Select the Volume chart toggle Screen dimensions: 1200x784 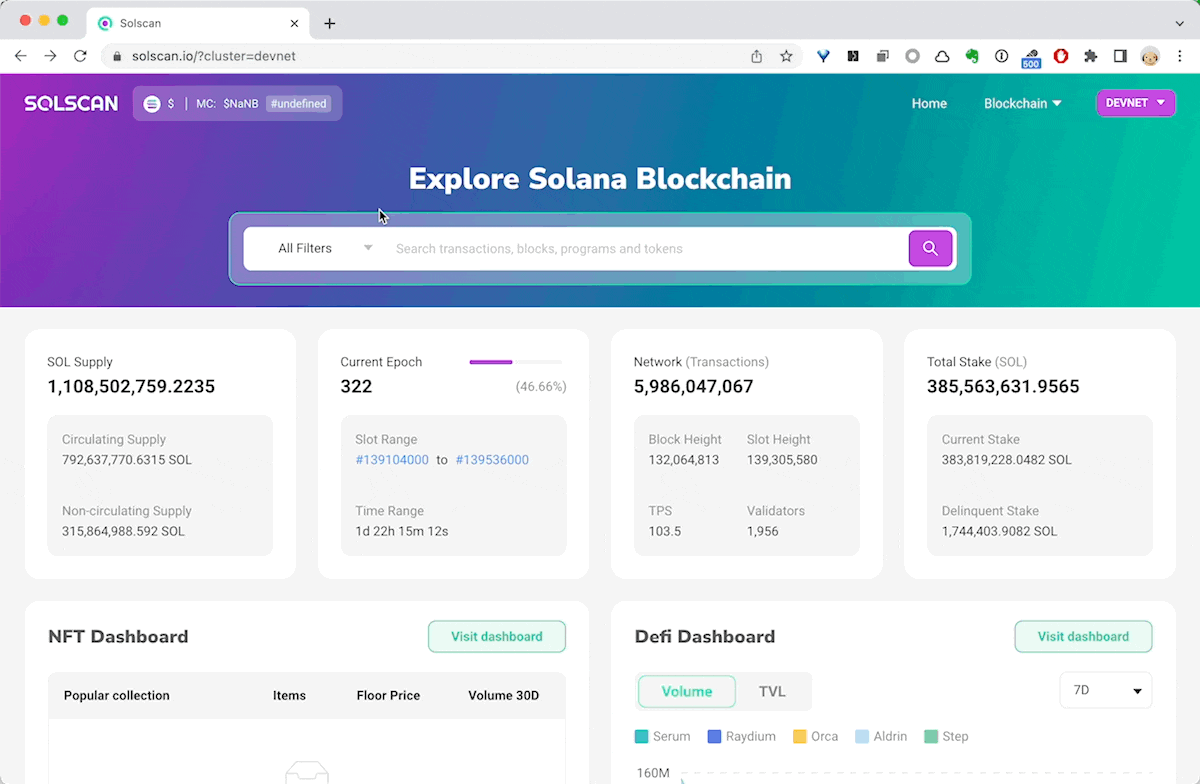(x=687, y=691)
